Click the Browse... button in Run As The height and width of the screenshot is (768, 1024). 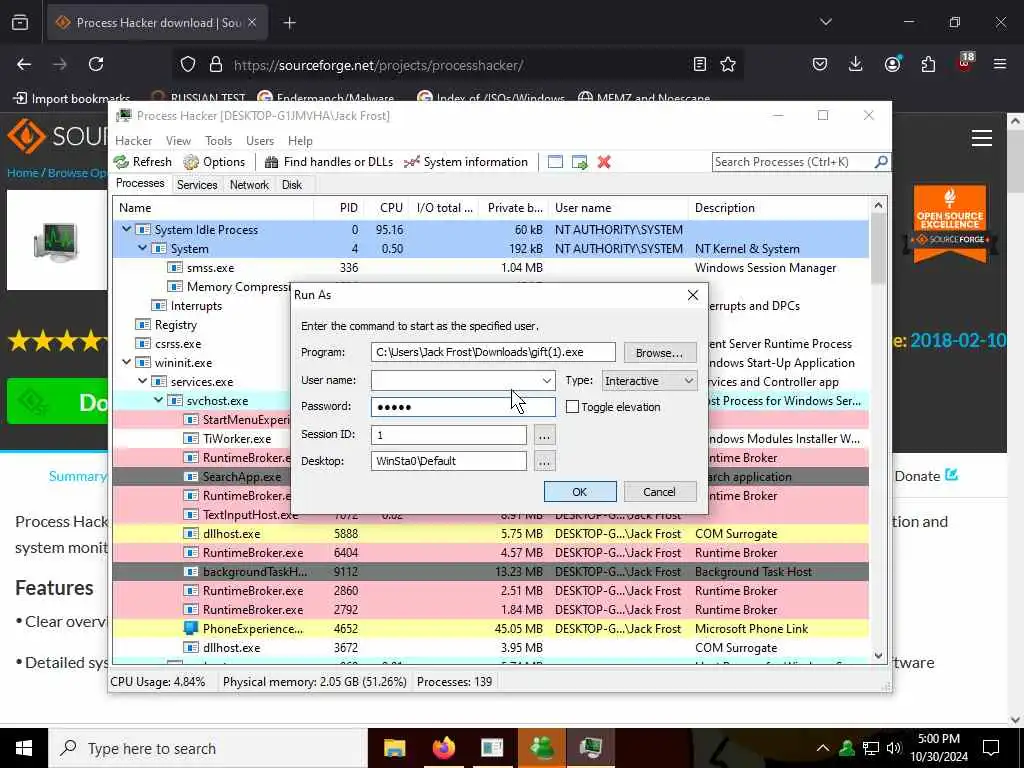pos(660,353)
